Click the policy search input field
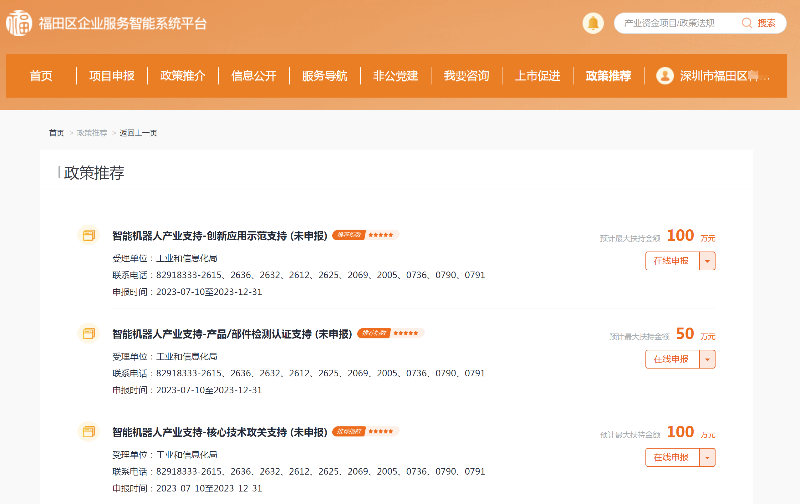The height and width of the screenshot is (504, 800). [676, 23]
